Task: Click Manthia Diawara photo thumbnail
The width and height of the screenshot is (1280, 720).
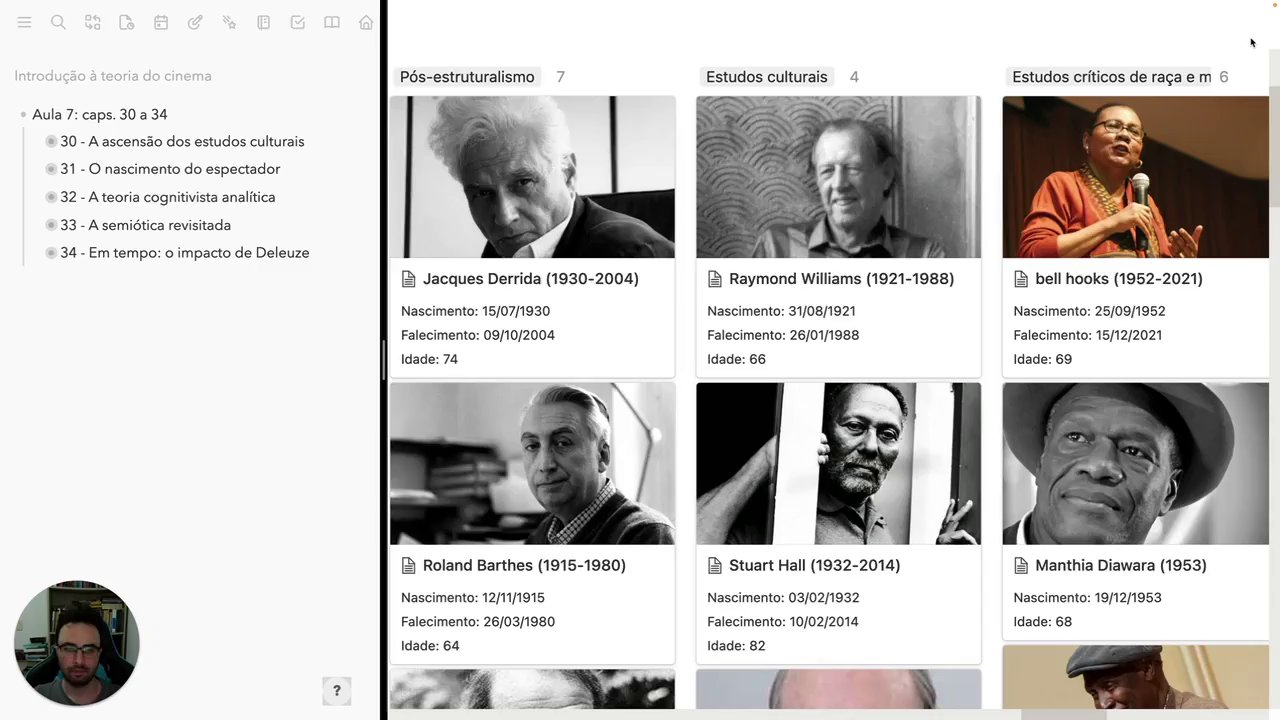Action: point(1136,464)
